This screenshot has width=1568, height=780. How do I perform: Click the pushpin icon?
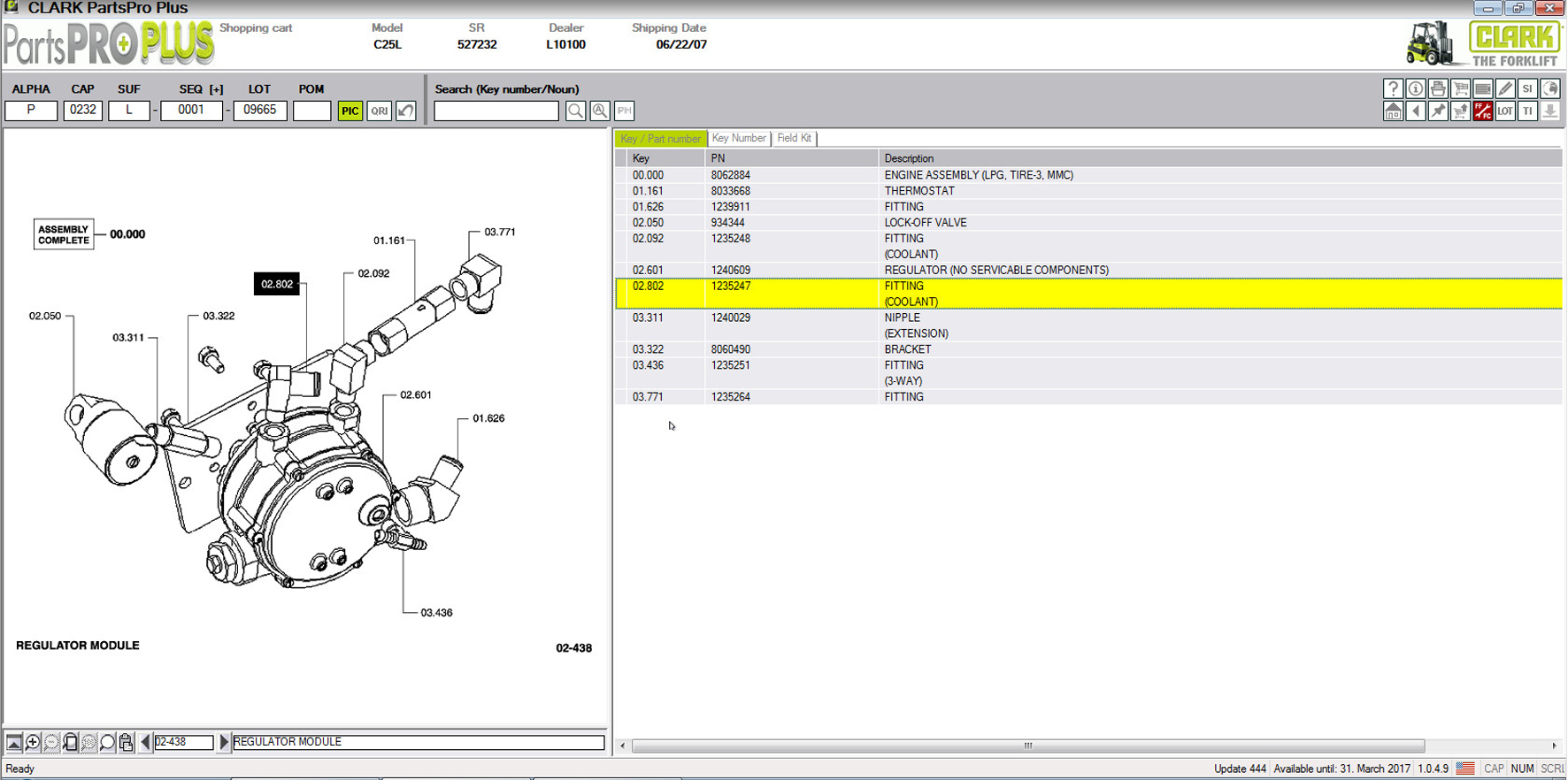[1438, 111]
